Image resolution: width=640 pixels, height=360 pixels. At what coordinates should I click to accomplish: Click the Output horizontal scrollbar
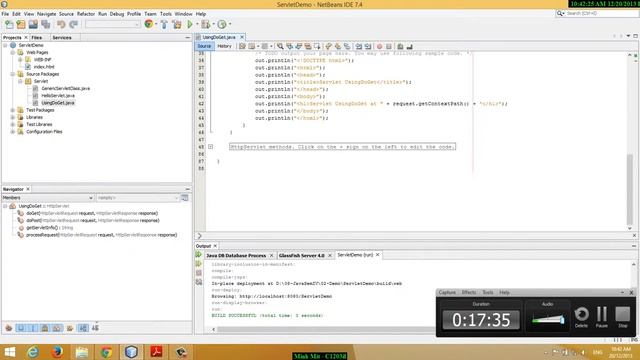pyautogui.click(x=326, y=329)
